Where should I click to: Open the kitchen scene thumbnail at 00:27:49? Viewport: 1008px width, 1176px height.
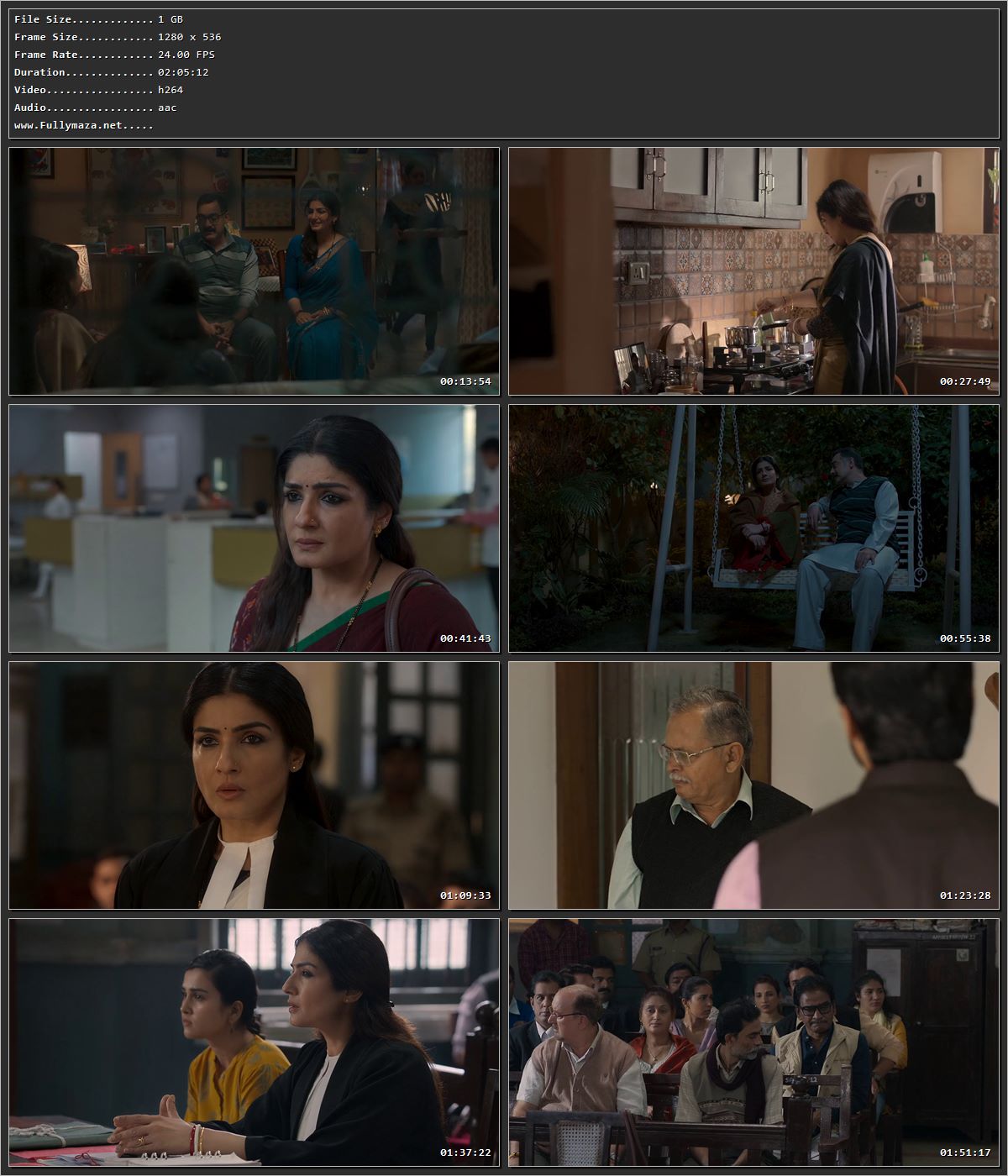pyautogui.click(x=754, y=271)
